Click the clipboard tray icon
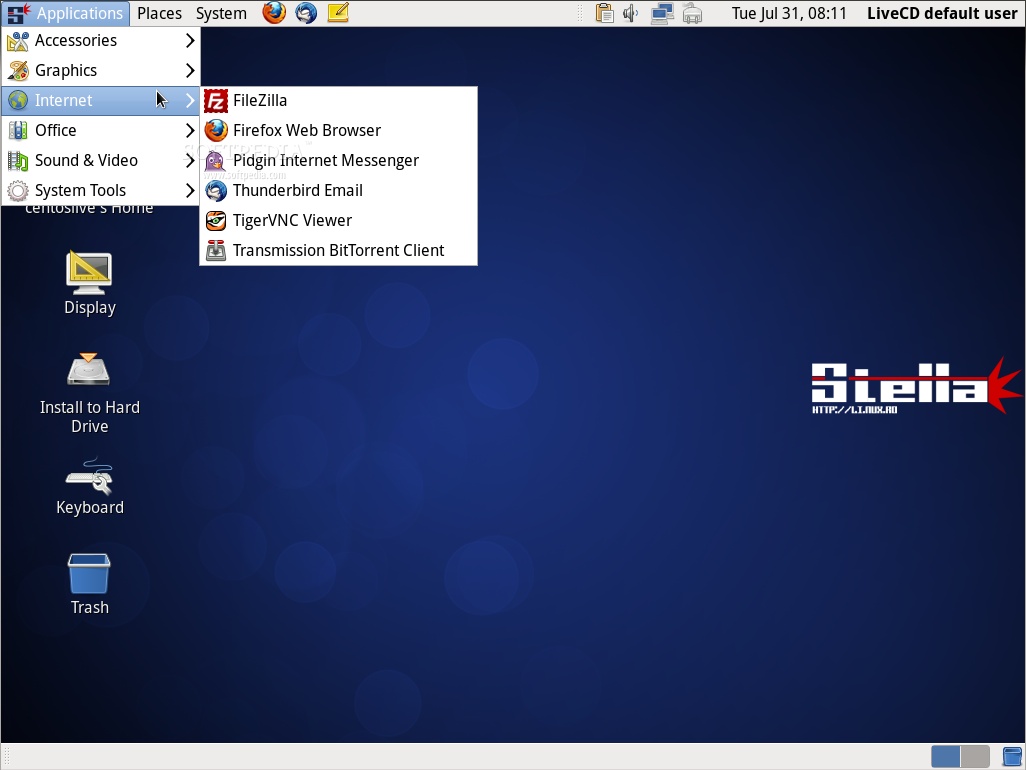 604,13
